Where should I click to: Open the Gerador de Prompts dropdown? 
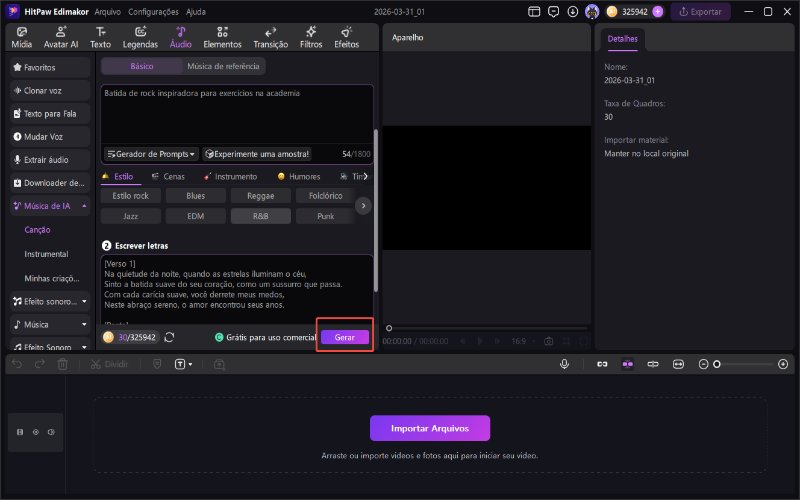point(150,154)
